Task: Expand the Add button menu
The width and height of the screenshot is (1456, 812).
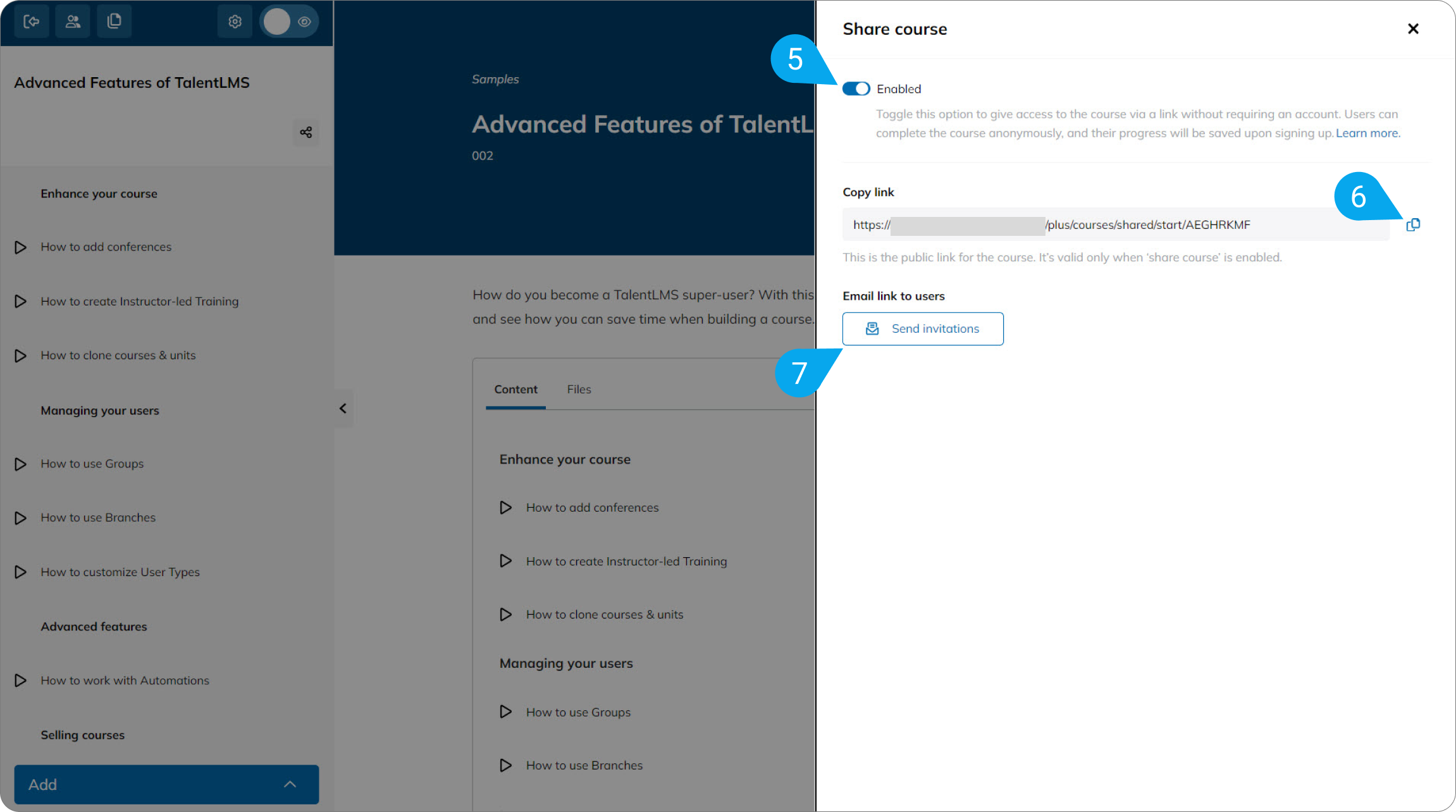Action: coord(166,784)
